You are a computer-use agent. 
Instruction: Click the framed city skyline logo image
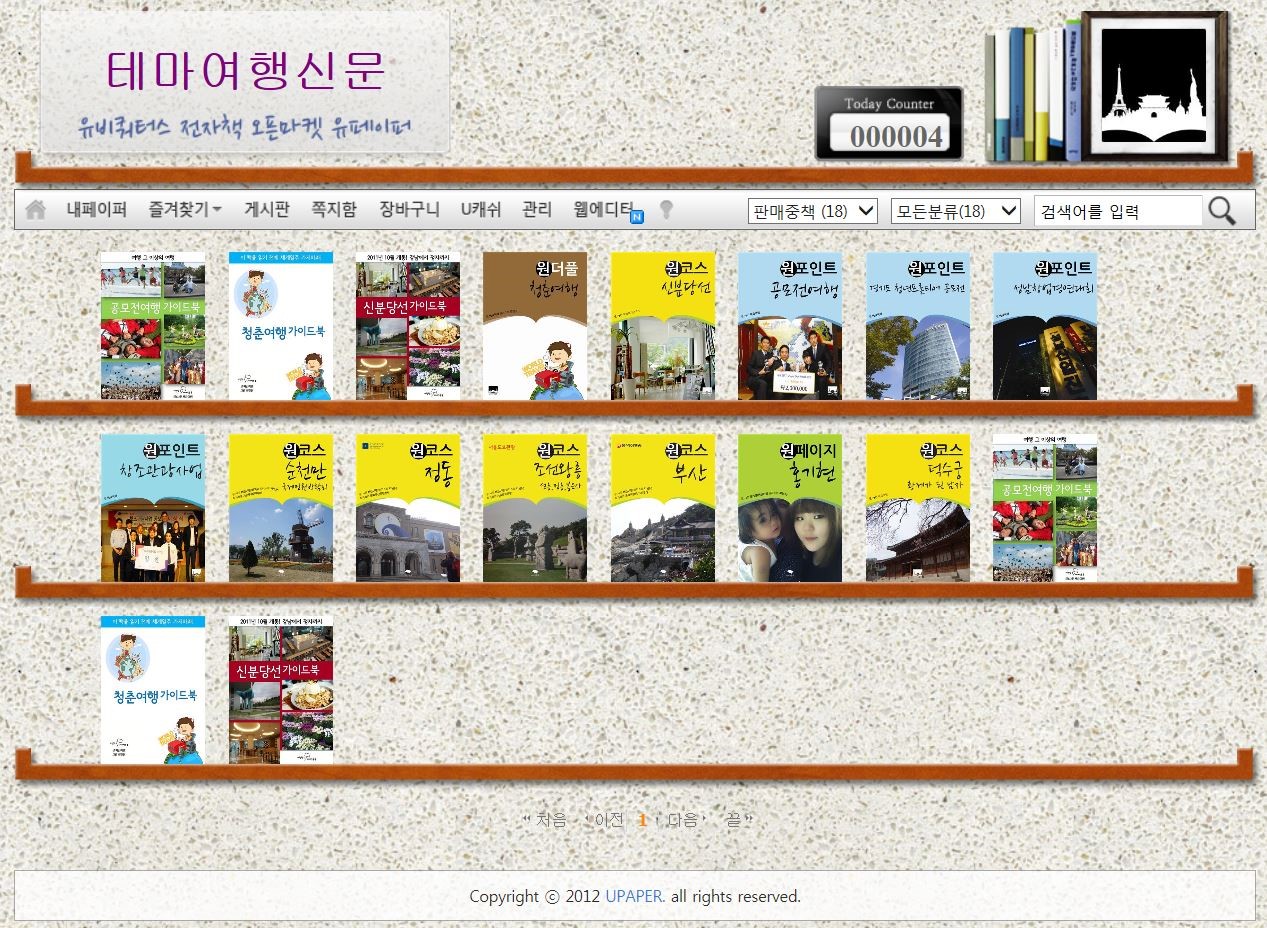[1153, 86]
